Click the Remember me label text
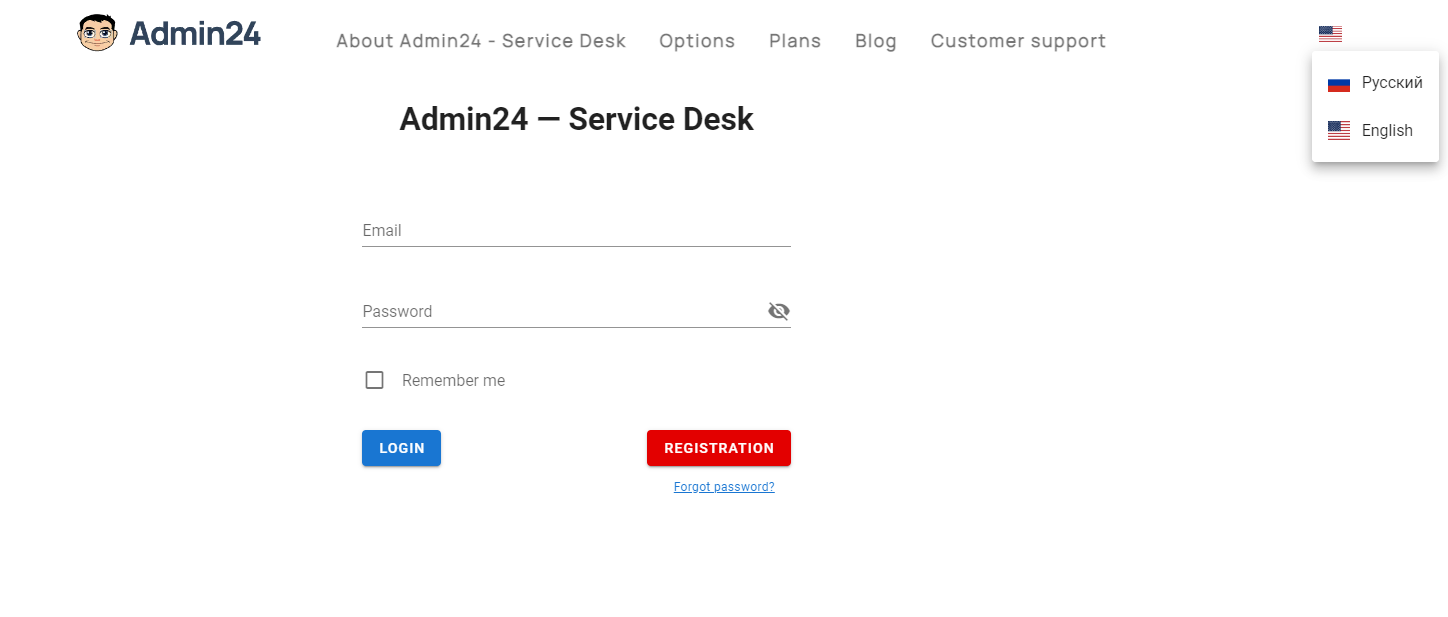This screenshot has height=617, width=1448. coord(453,381)
